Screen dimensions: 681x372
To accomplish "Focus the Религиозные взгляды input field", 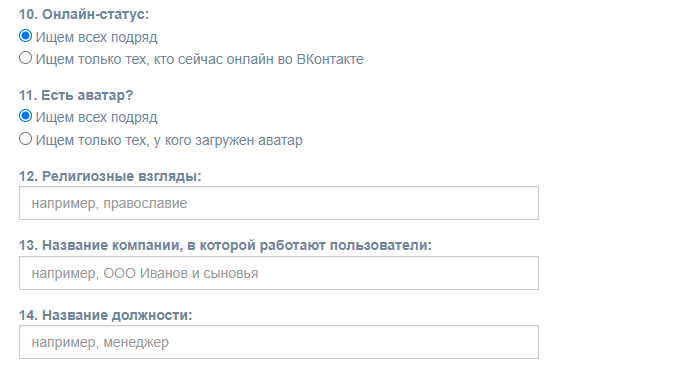I will pos(279,203).
